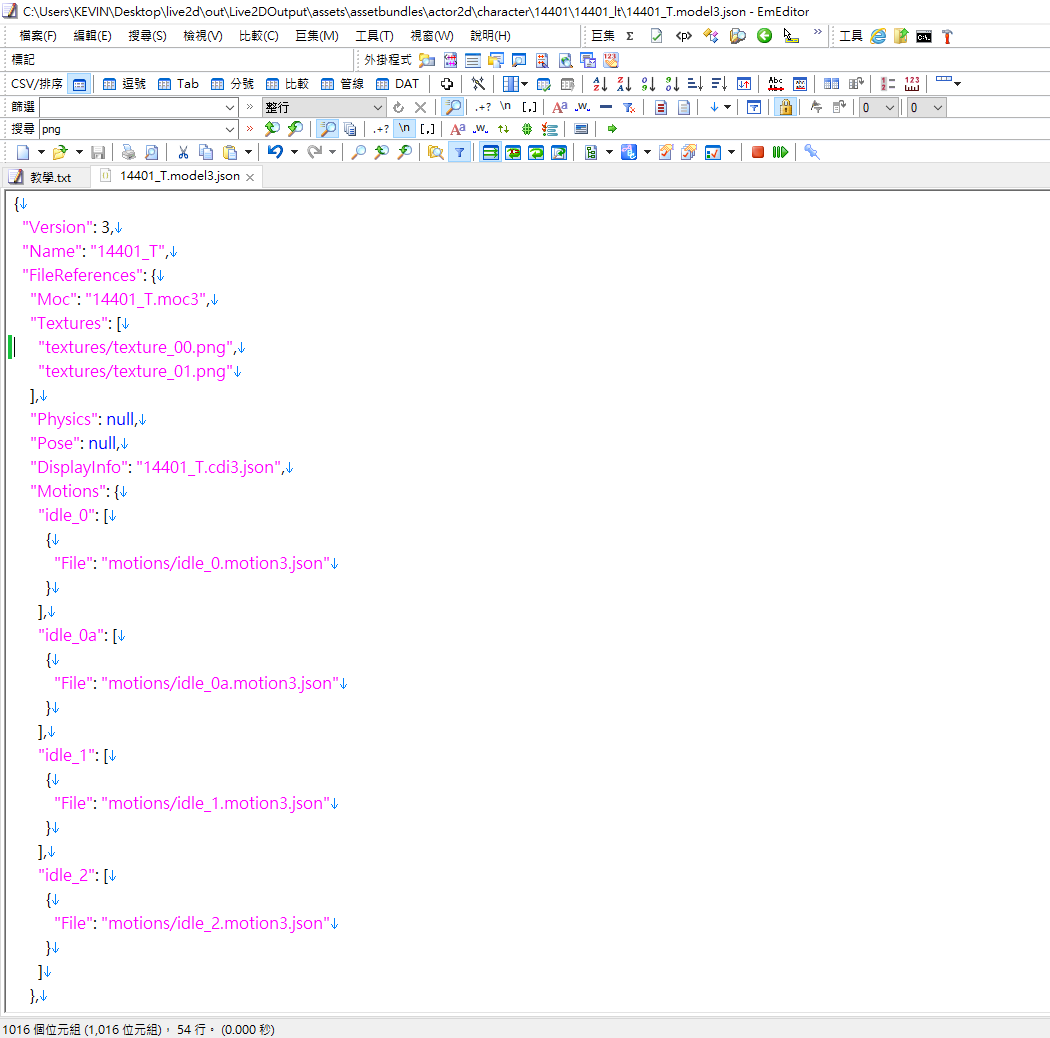Open the search text dropdown containing png
Image resolution: width=1050 pixels, height=1038 pixels.
pos(231,129)
